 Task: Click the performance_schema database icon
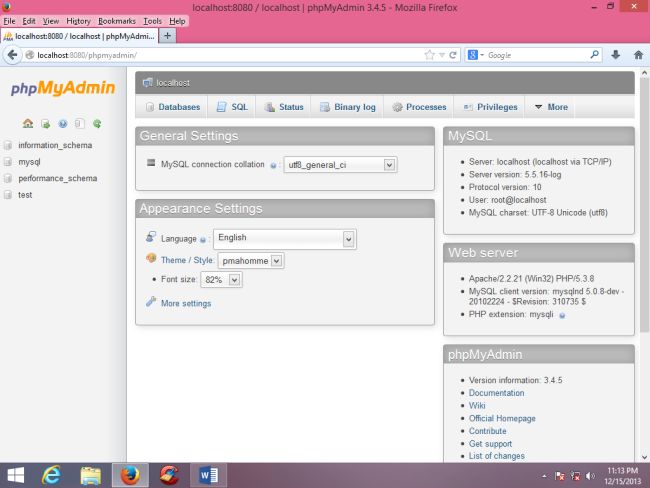(8, 178)
